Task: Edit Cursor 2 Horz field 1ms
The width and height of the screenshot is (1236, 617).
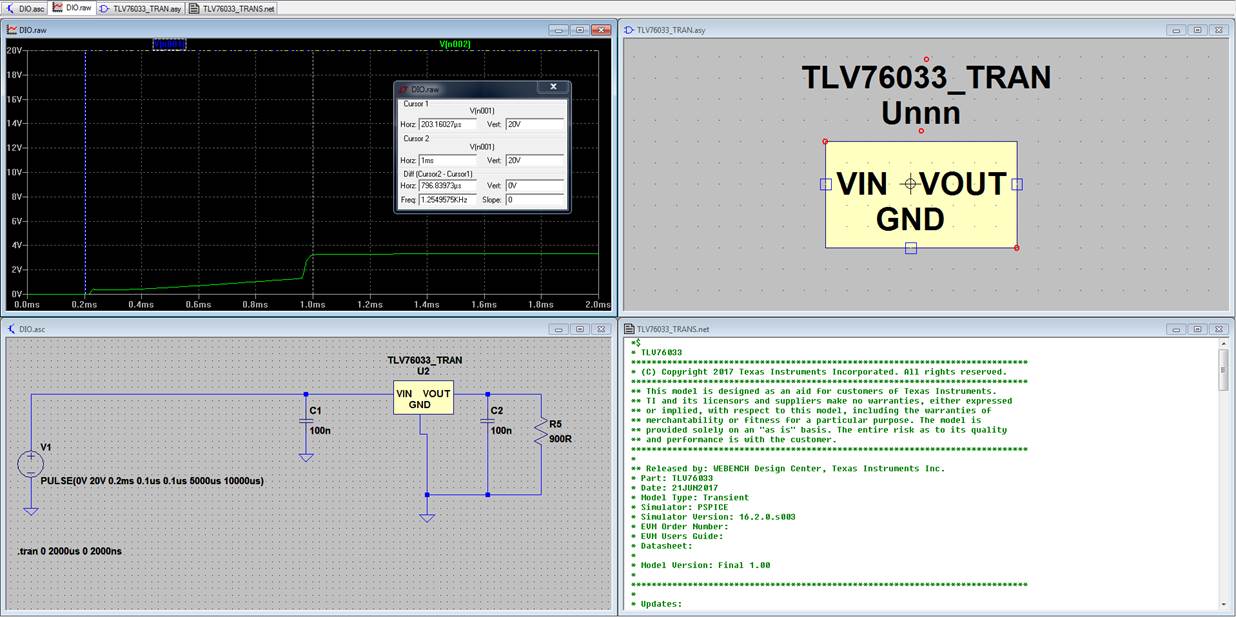Action: pos(448,160)
